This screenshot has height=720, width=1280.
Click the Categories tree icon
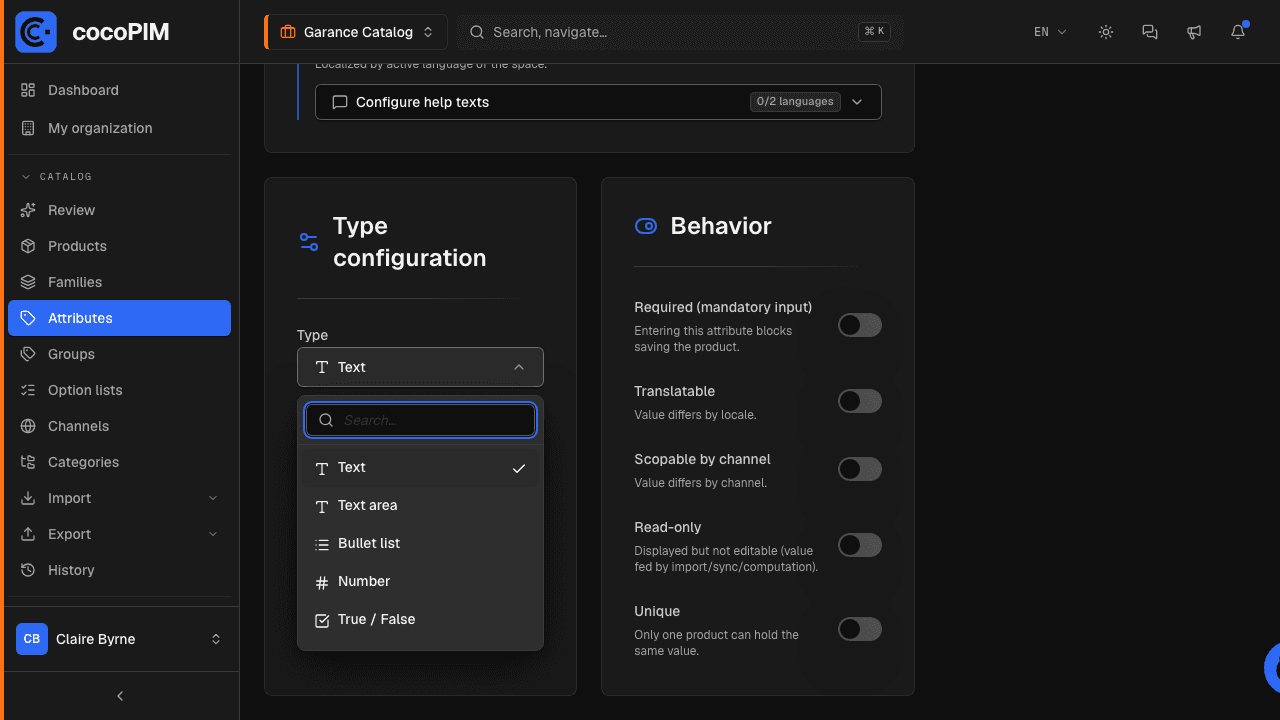(28, 462)
